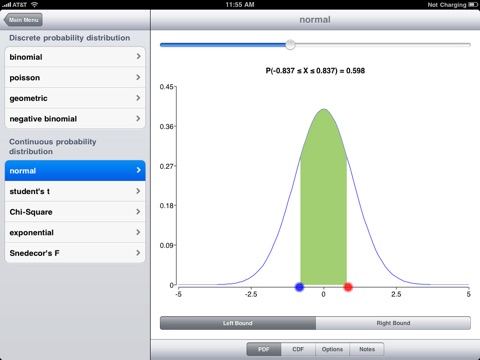This screenshot has height=360, width=480.
Task: Click the 2.5 x-axis label
Action: coord(396,294)
